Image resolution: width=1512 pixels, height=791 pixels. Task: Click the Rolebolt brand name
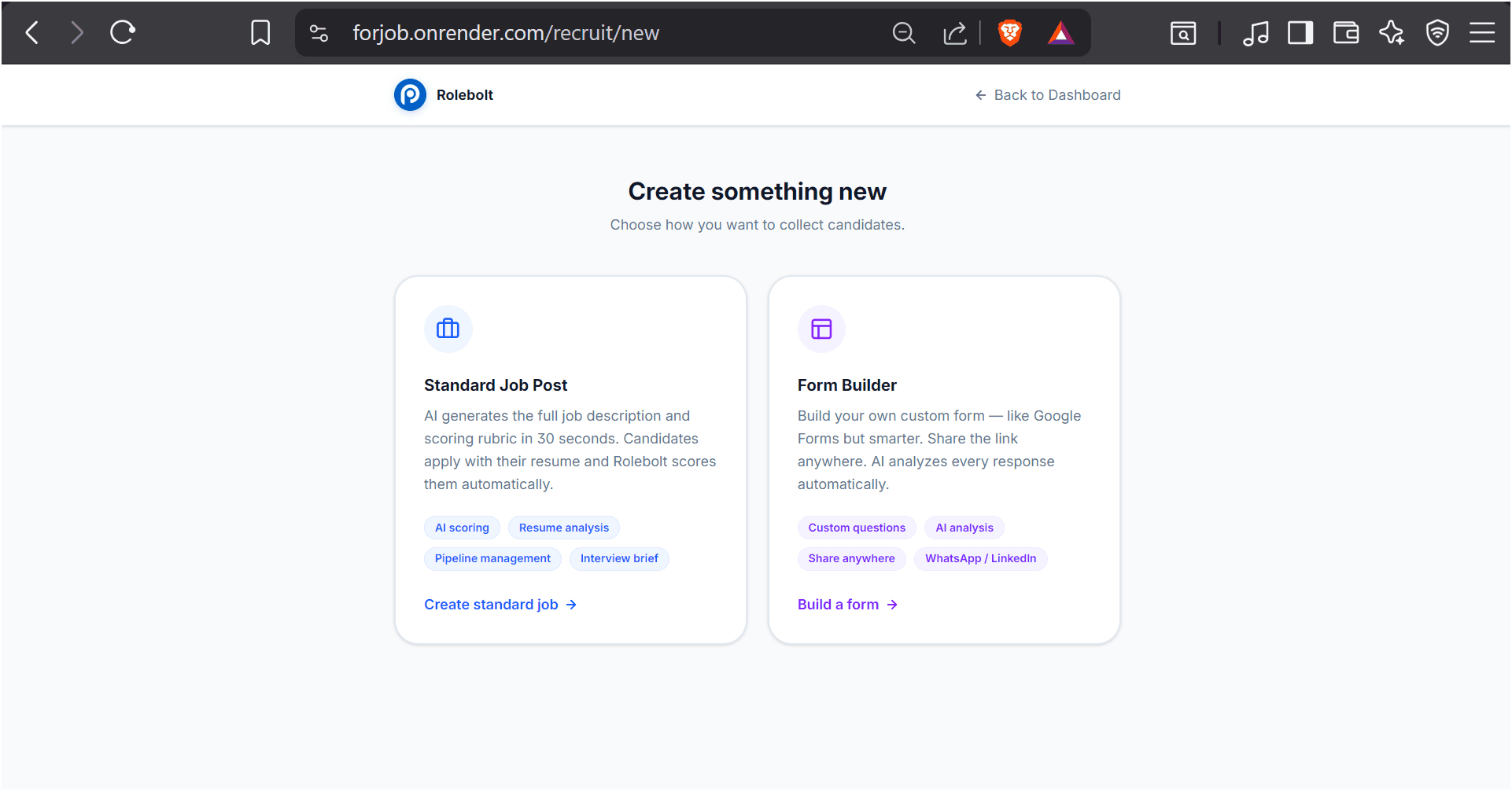coord(464,95)
